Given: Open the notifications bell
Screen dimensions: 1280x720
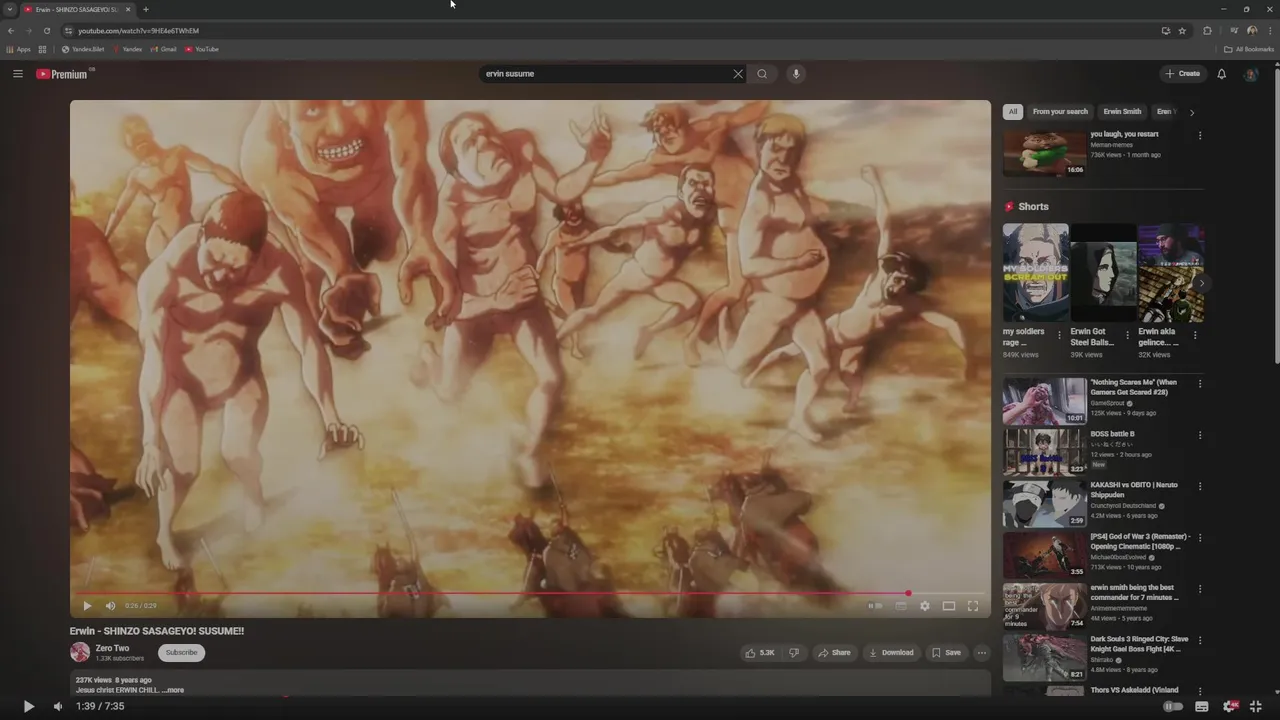Looking at the screenshot, I should [1221, 74].
